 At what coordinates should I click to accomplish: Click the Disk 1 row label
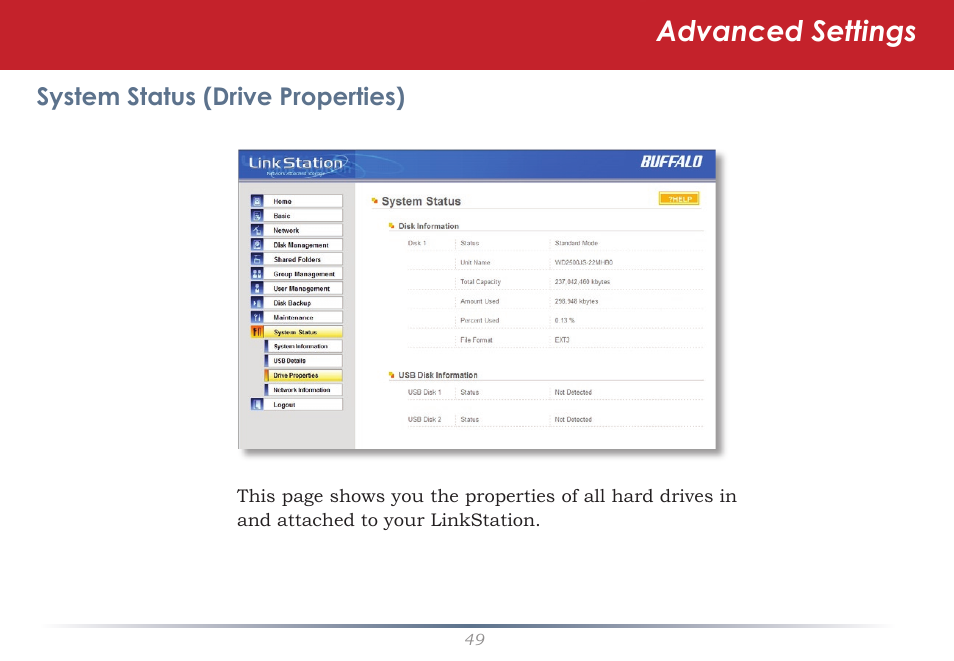[x=417, y=243]
